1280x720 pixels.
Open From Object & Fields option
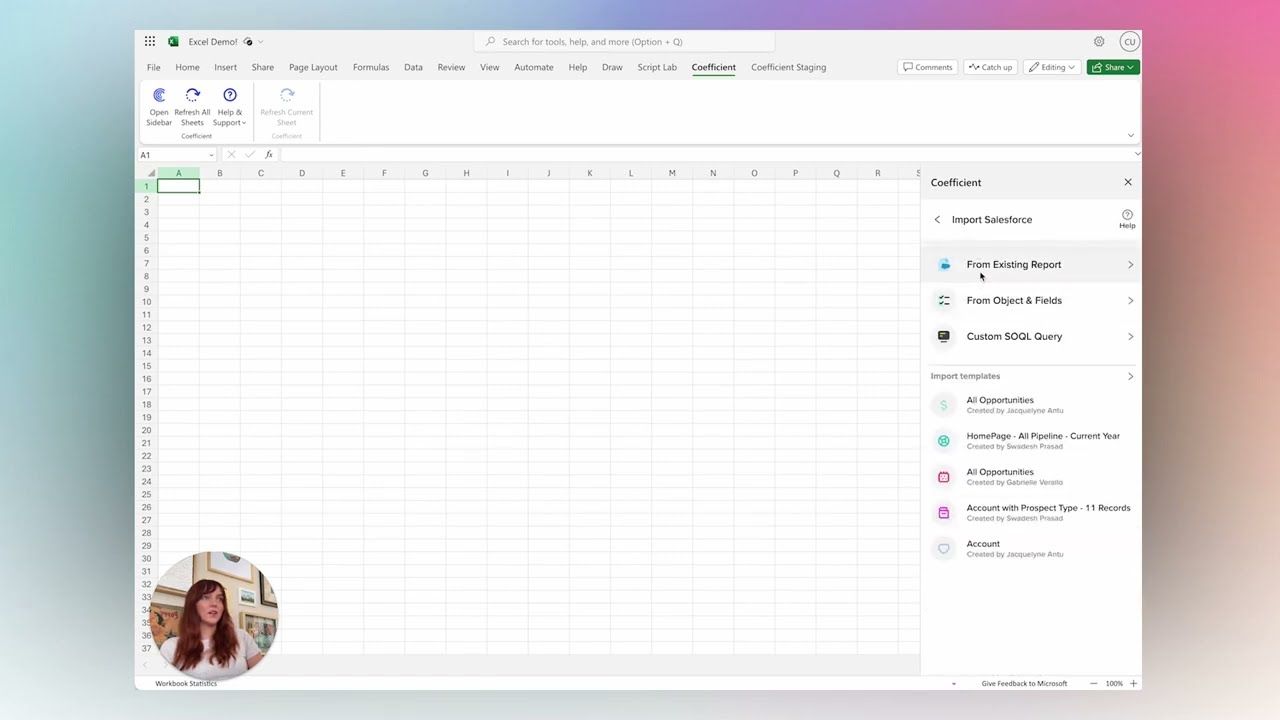tap(1031, 300)
